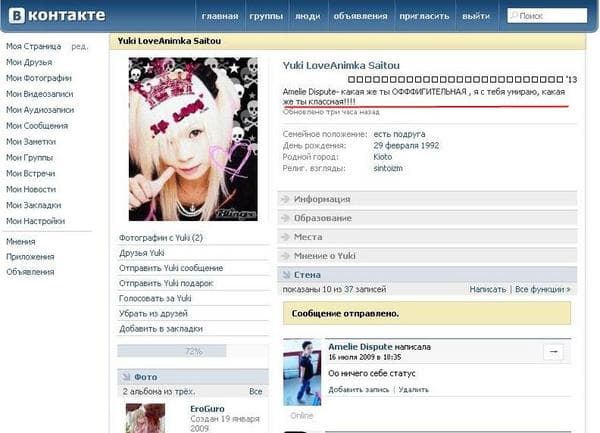Click the Фото section arrow icon
This screenshot has height=433, width=600.
(126, 377)
